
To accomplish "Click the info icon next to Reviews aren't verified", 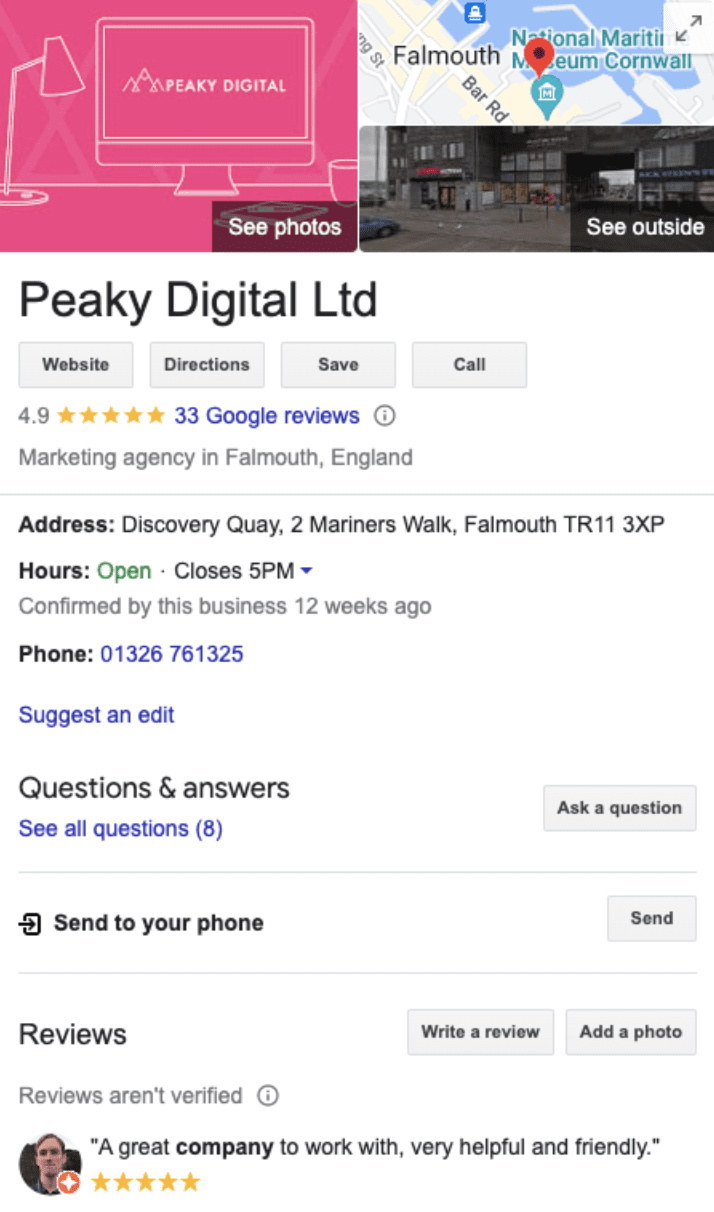I will (x=267, y=1096).
